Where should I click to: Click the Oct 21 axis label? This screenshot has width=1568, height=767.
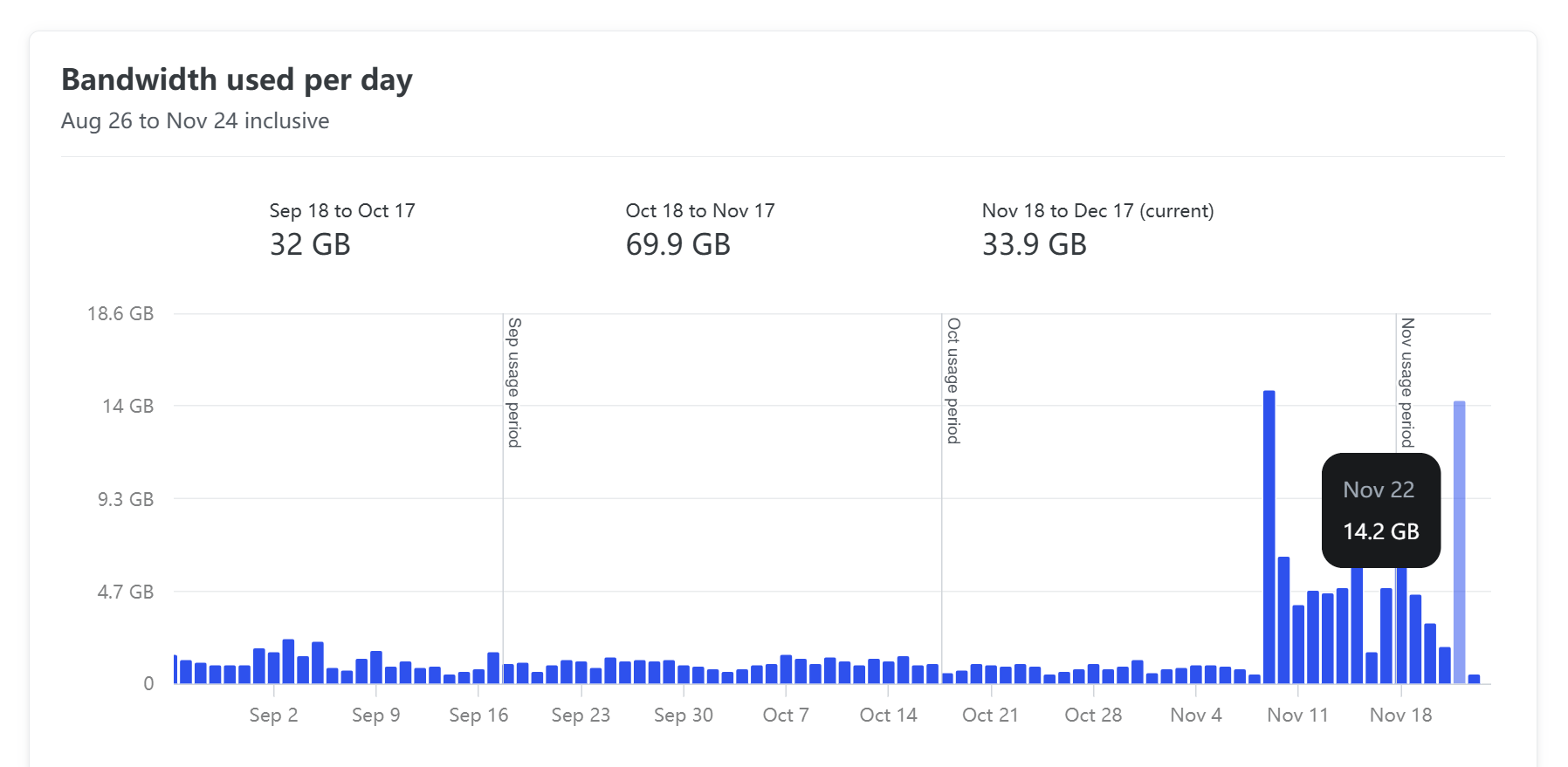pyautogui.click(x=990, y=716)
